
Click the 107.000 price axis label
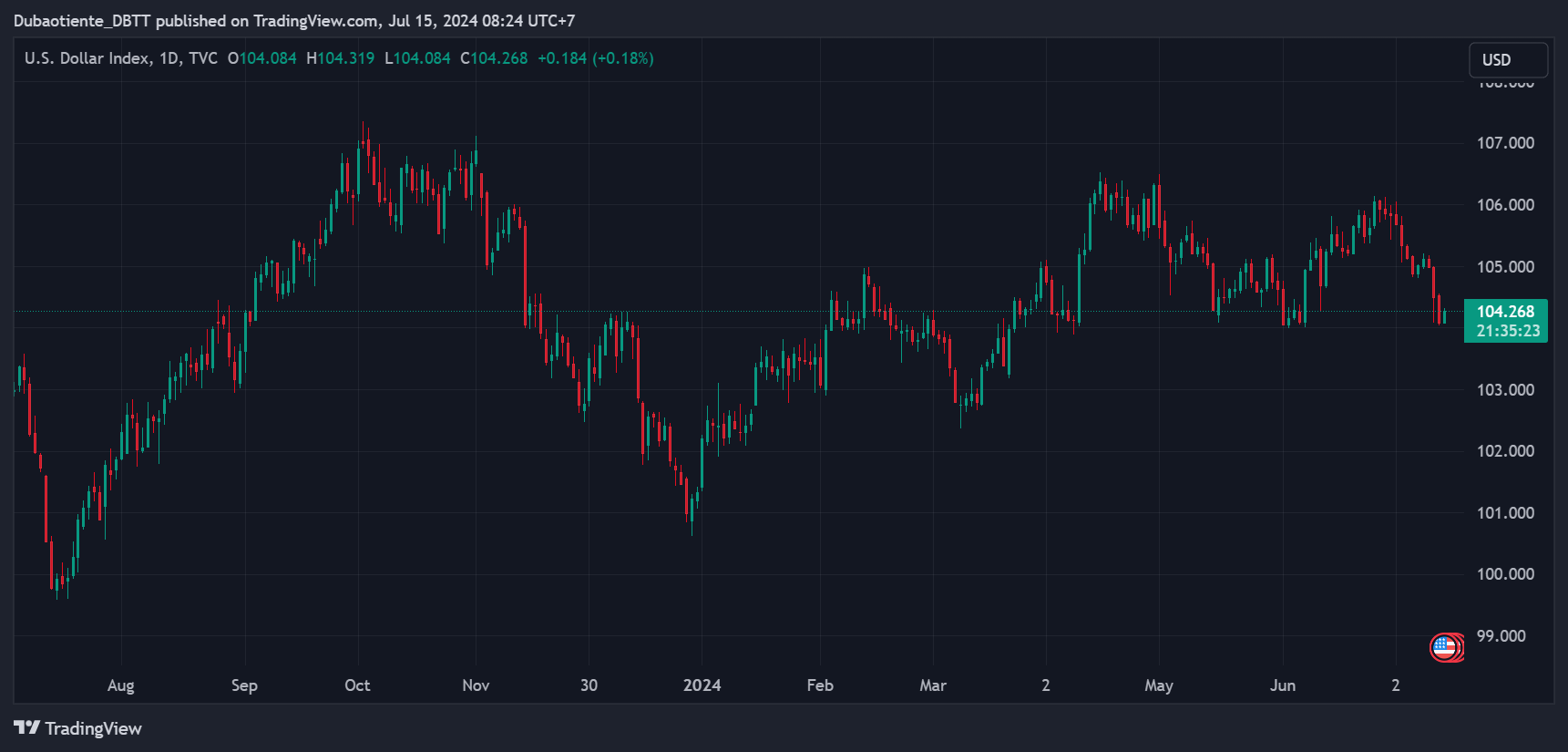(1505, 143)
